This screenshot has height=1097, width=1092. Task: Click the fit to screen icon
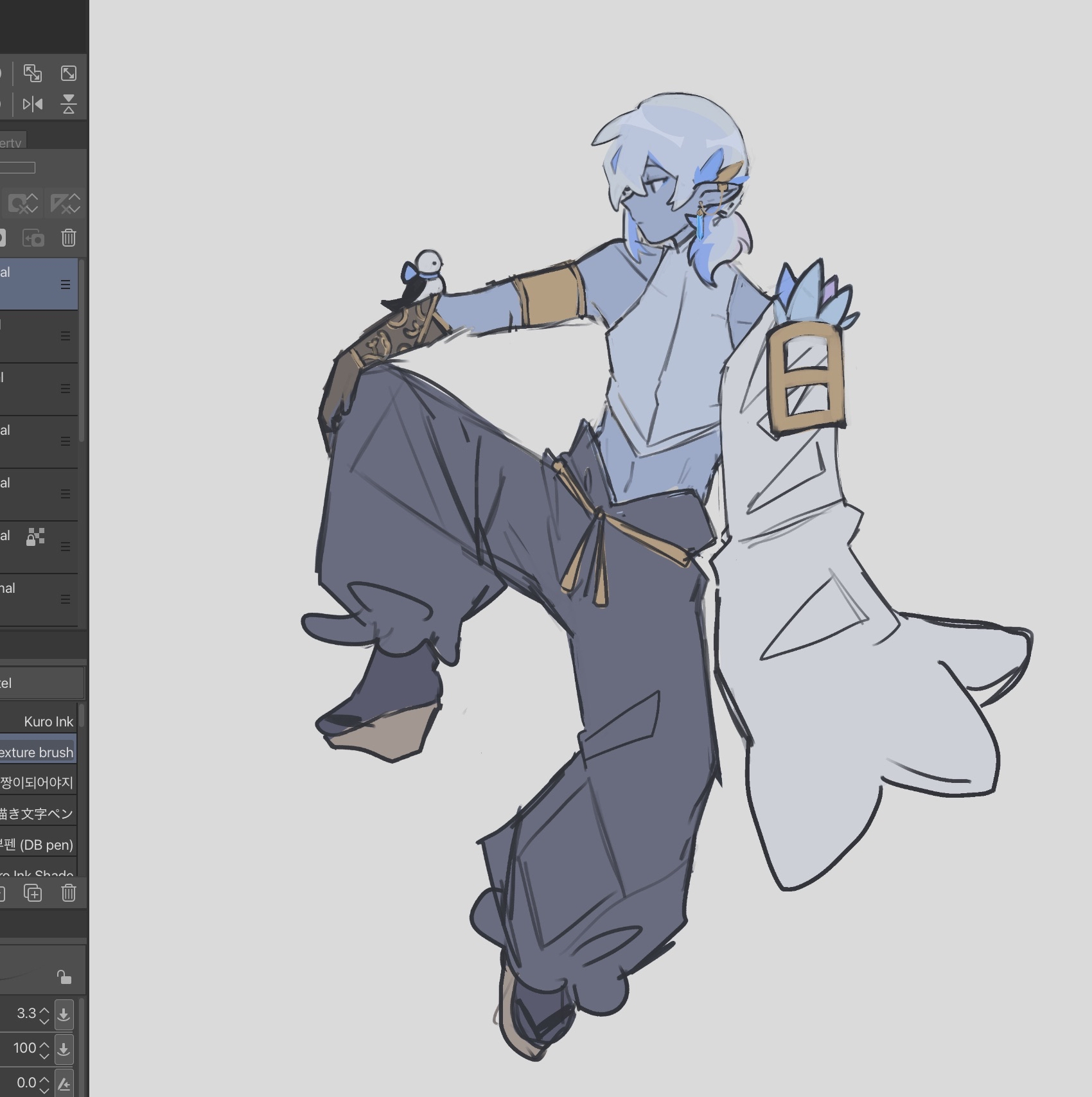tap(69, 73)
